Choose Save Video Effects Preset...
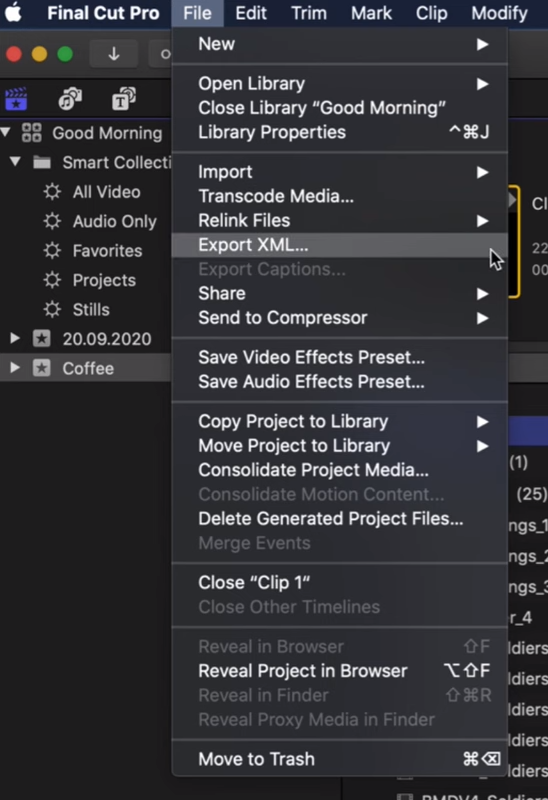 [340, 358]
